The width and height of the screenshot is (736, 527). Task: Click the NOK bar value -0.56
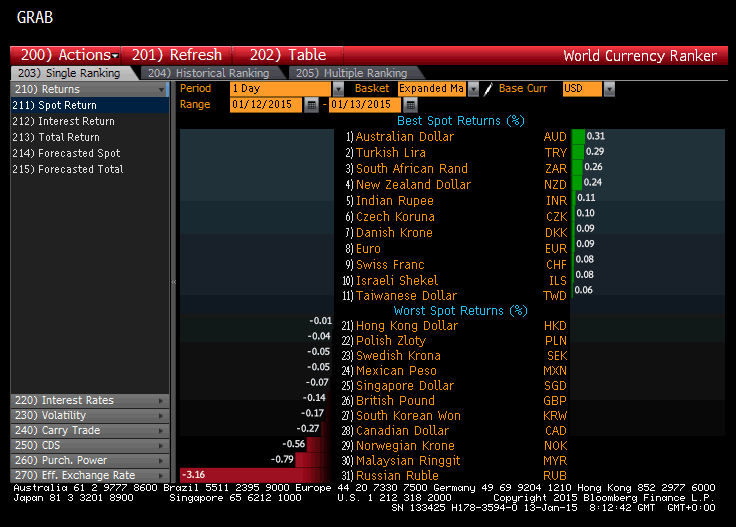point(294,444)
